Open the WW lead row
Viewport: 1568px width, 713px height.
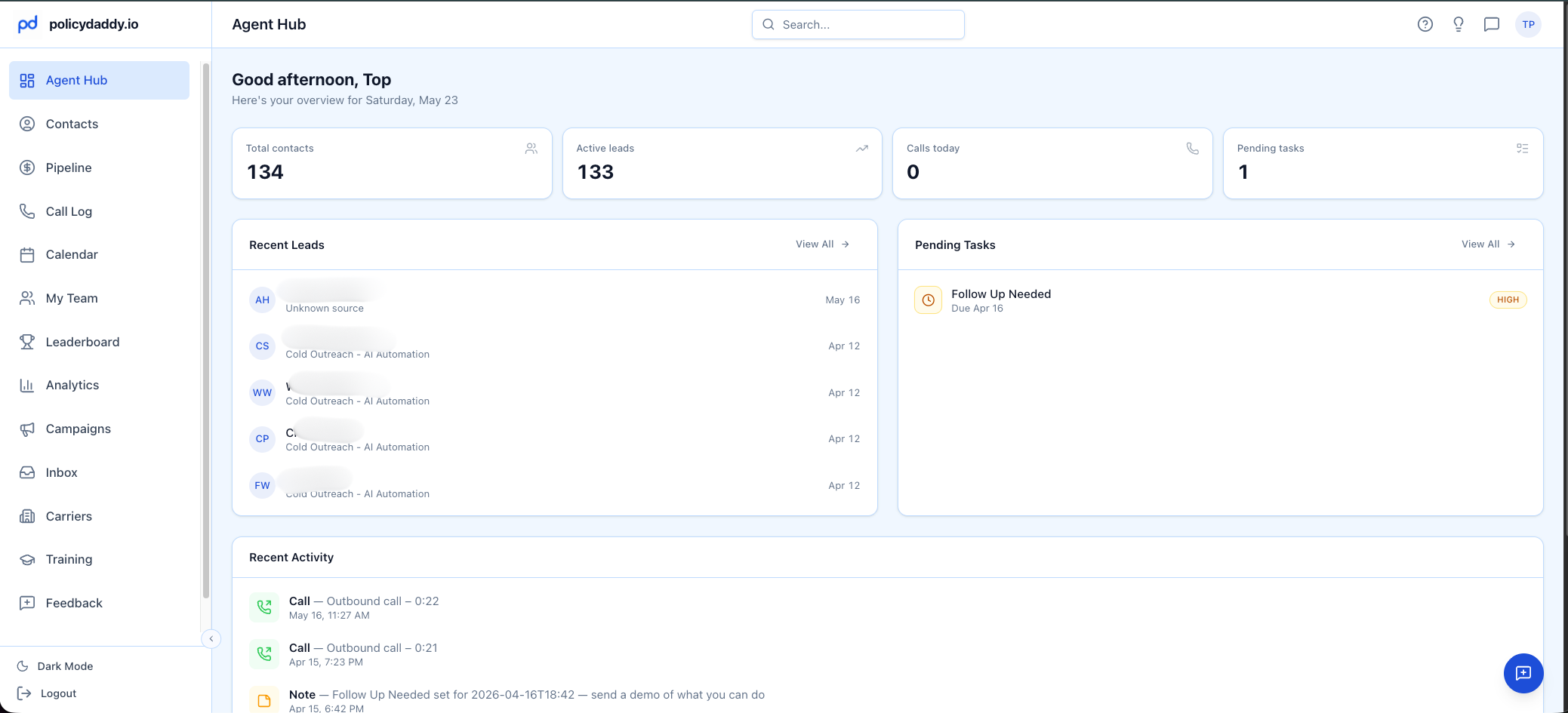pos(555,392)
